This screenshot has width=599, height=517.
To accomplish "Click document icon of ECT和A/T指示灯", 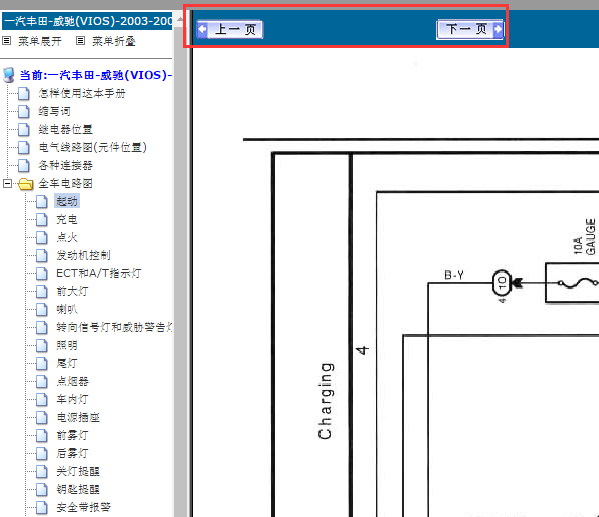I will [x=42, y=274].
